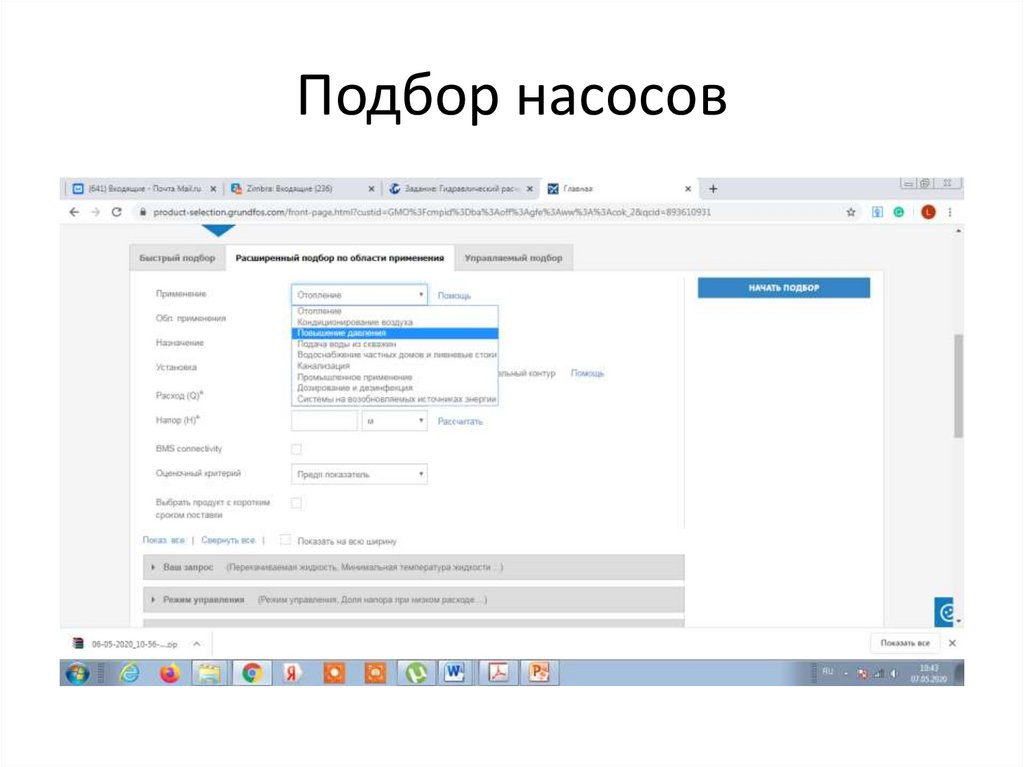Switch to the Быстрый подбор tab
This screenshot has height=767, width=1024.
178,257
